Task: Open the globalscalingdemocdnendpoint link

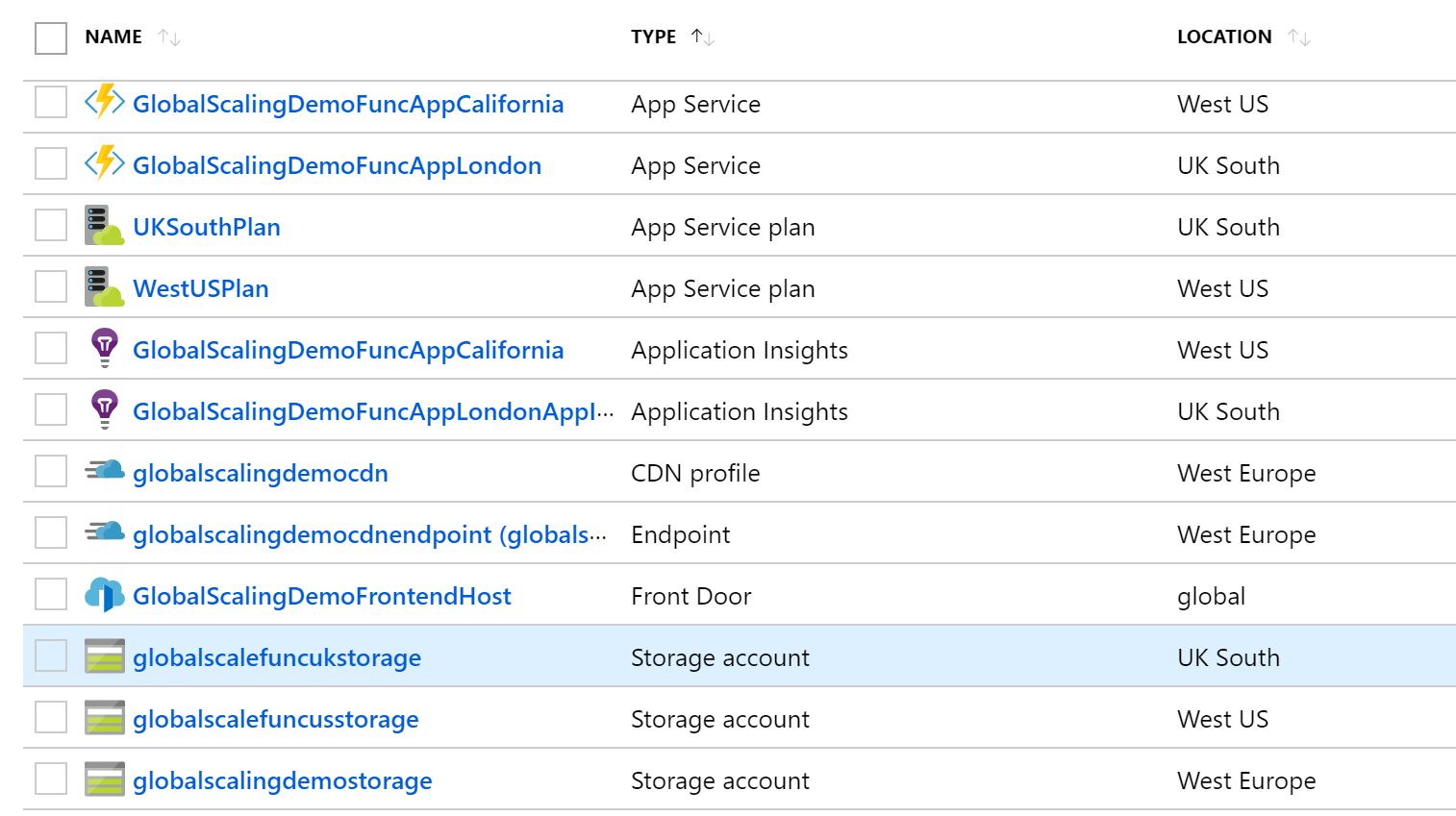Action: click(370, 534)
